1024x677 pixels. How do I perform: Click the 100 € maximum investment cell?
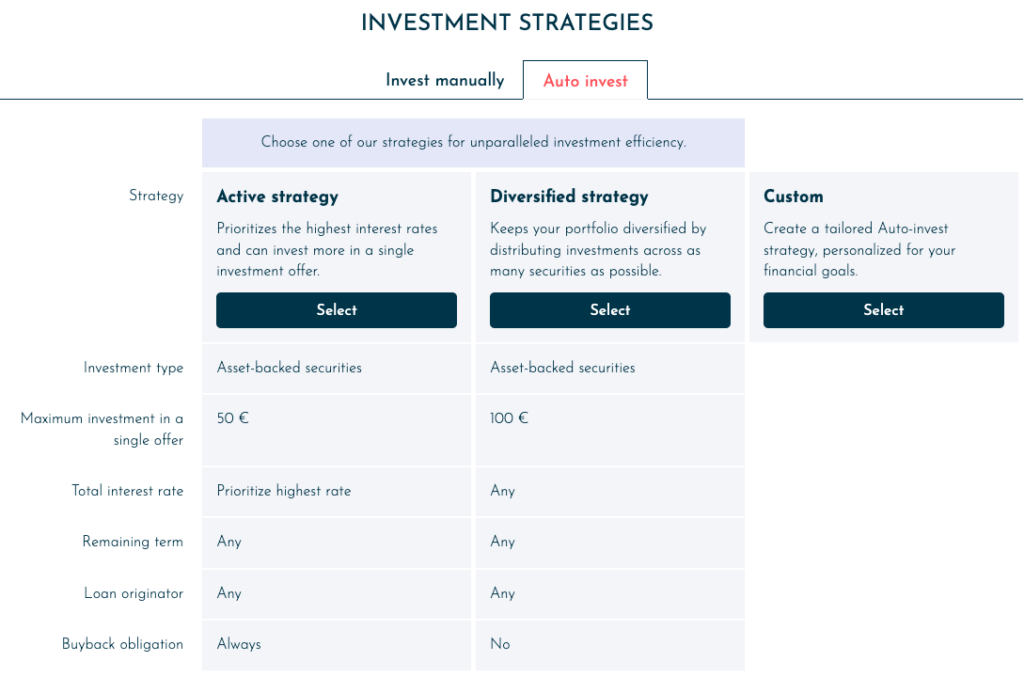[610, 430]
